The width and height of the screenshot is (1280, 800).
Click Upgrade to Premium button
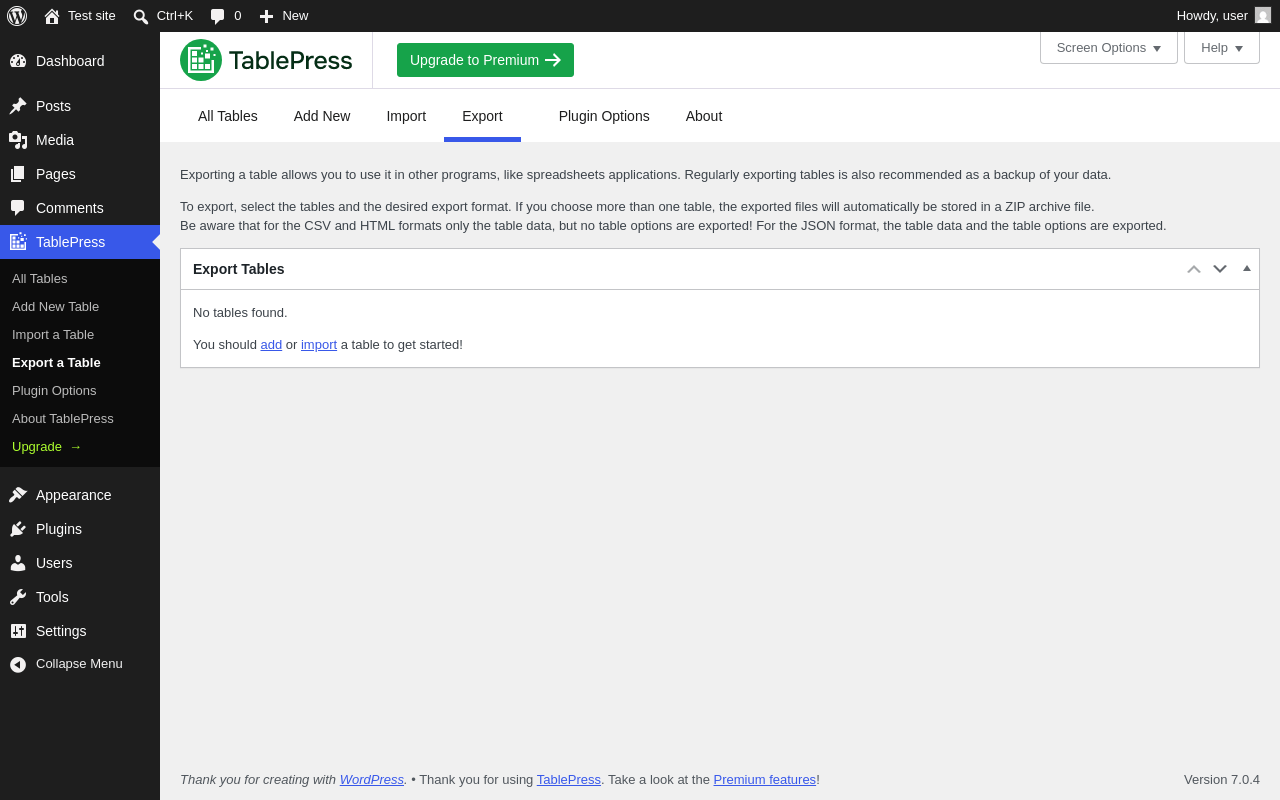pos(485,60)
